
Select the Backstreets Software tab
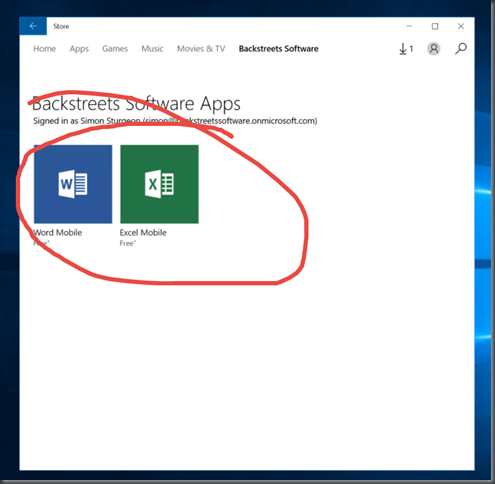pos(279,49)
